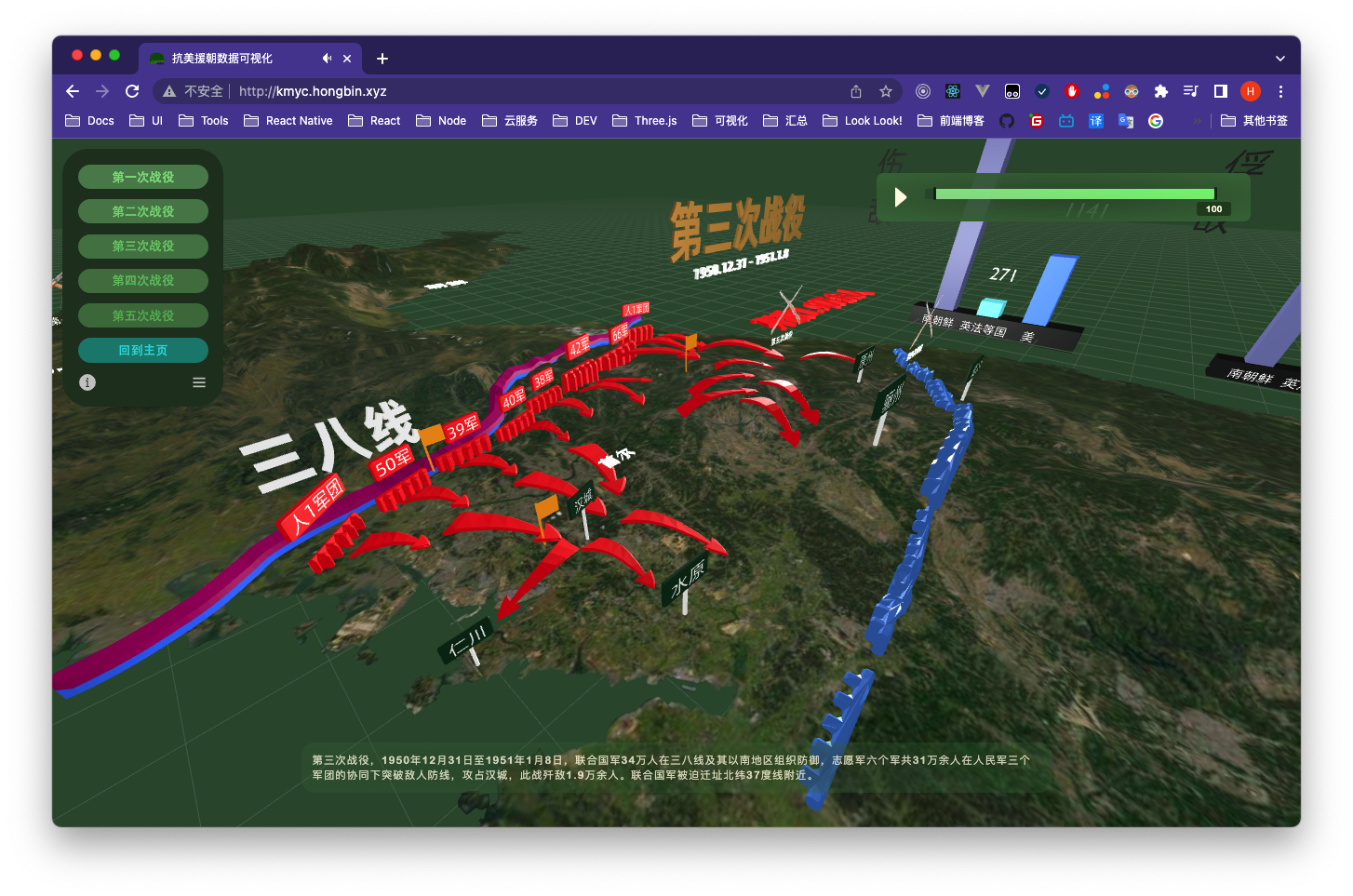Screen dimensions: 1353x896
Task: Select 第二次战役 button
Action: click(x=143, y=211)
